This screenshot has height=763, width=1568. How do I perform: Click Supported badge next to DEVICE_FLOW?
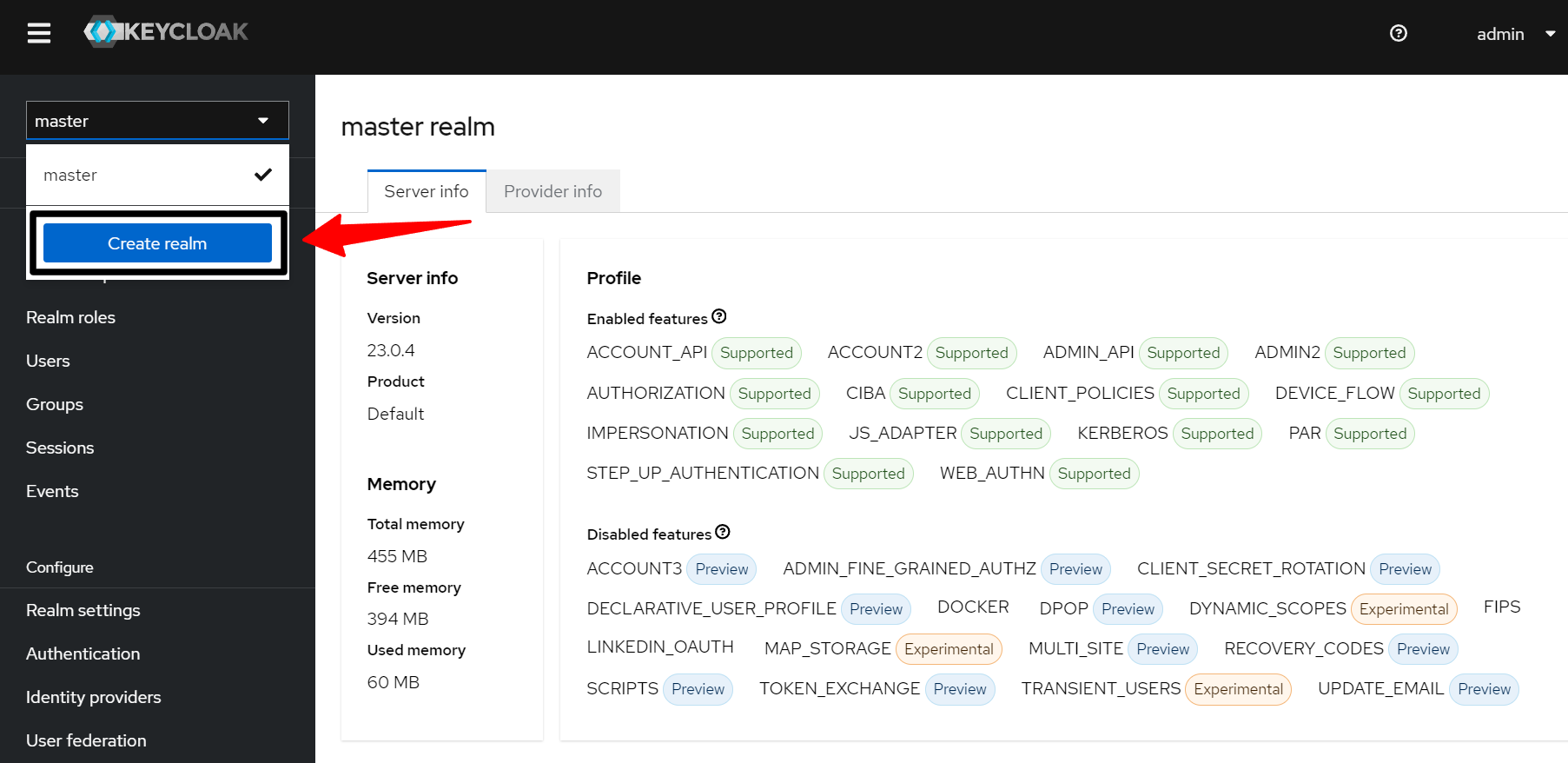(x=1444, y=394)
